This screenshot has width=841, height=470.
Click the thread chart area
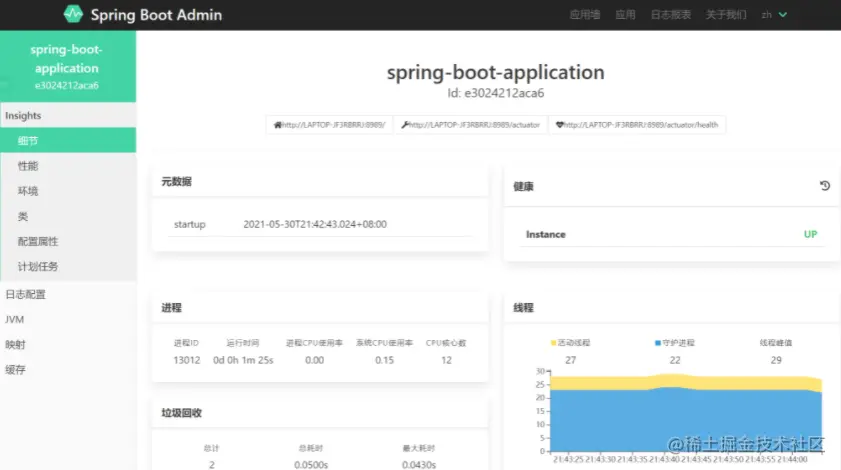[686, 412]
